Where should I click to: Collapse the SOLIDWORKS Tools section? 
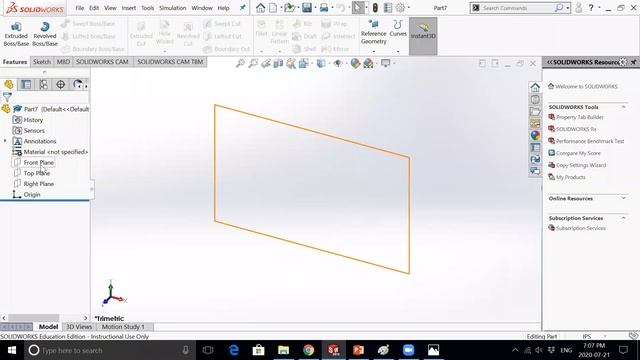click(623, 107)
